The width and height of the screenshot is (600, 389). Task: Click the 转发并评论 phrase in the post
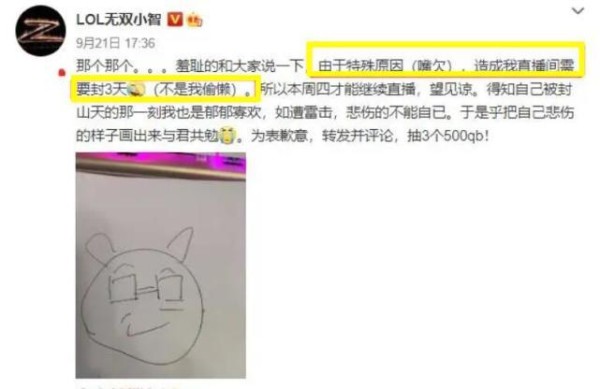point(357,136)
